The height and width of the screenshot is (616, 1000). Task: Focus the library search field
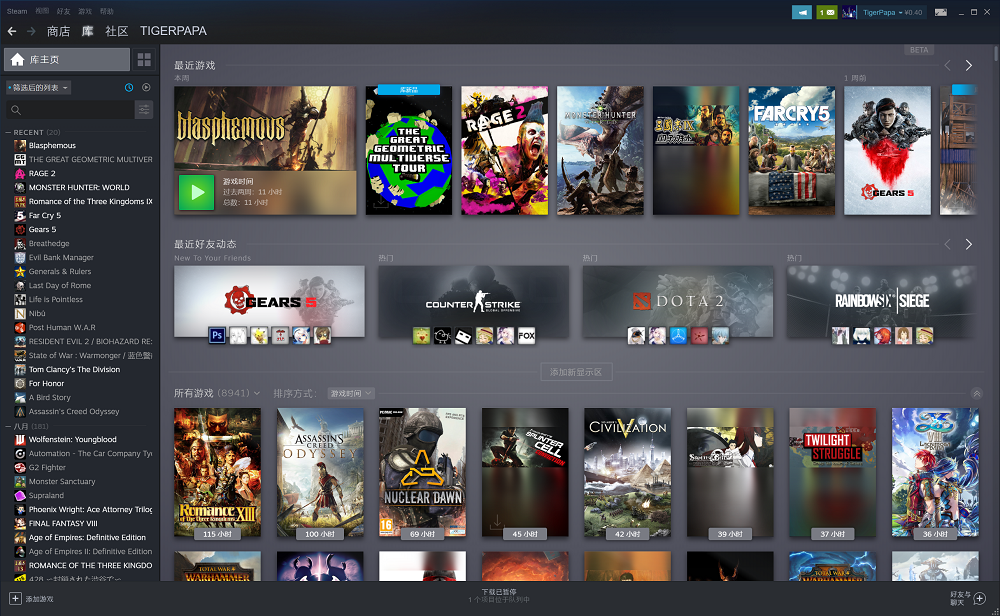coord(70,110)
